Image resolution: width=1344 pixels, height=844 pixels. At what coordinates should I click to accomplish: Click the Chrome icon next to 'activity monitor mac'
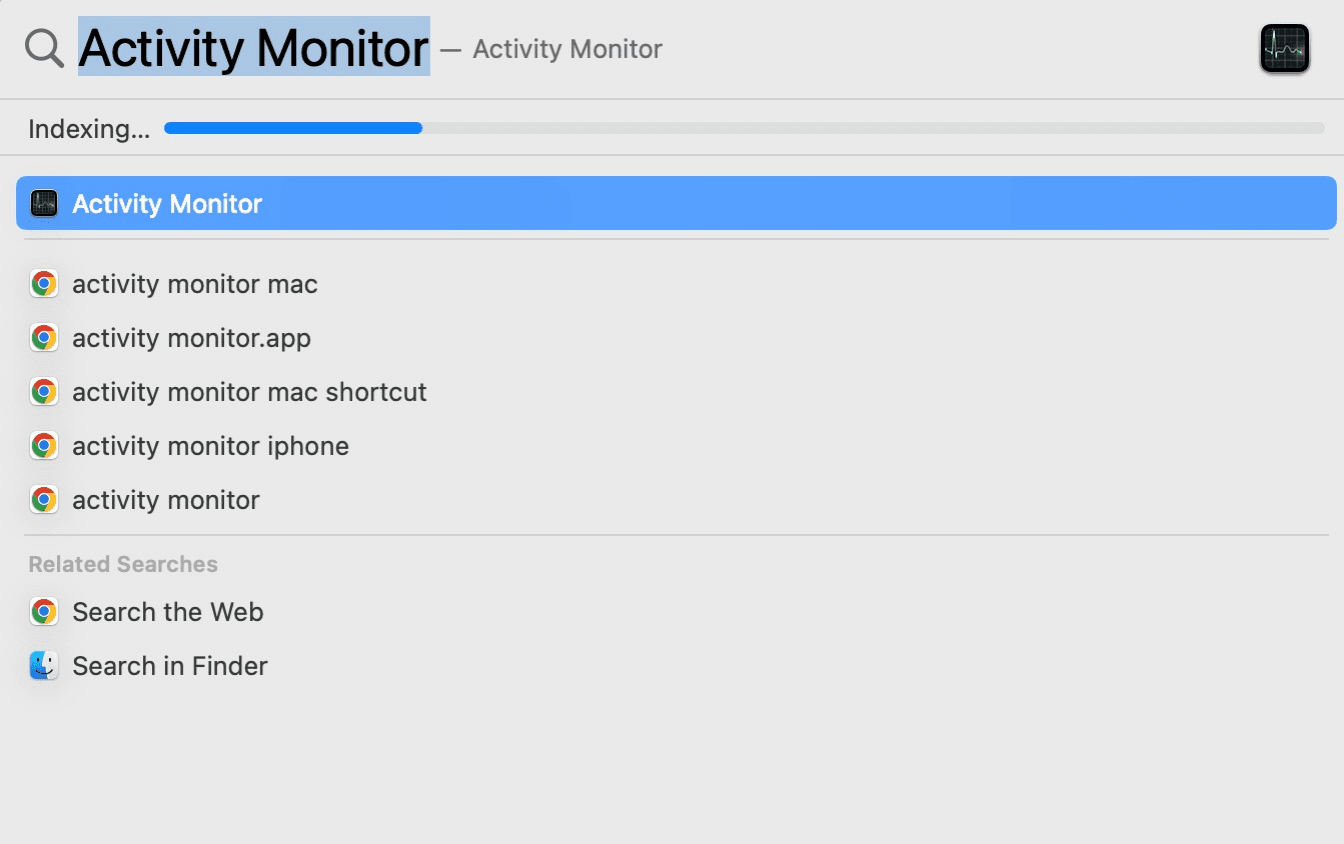tap(44, 283)
